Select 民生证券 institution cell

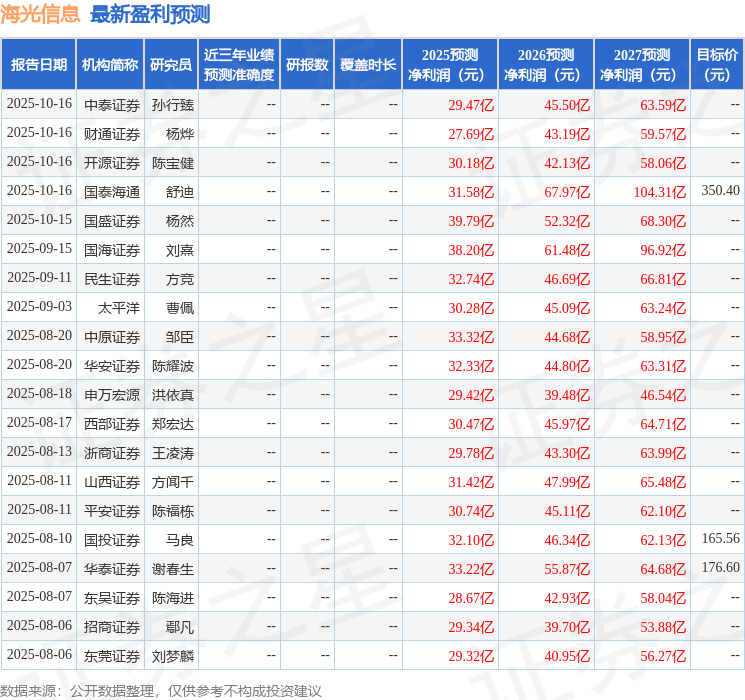tap(112, 279)
